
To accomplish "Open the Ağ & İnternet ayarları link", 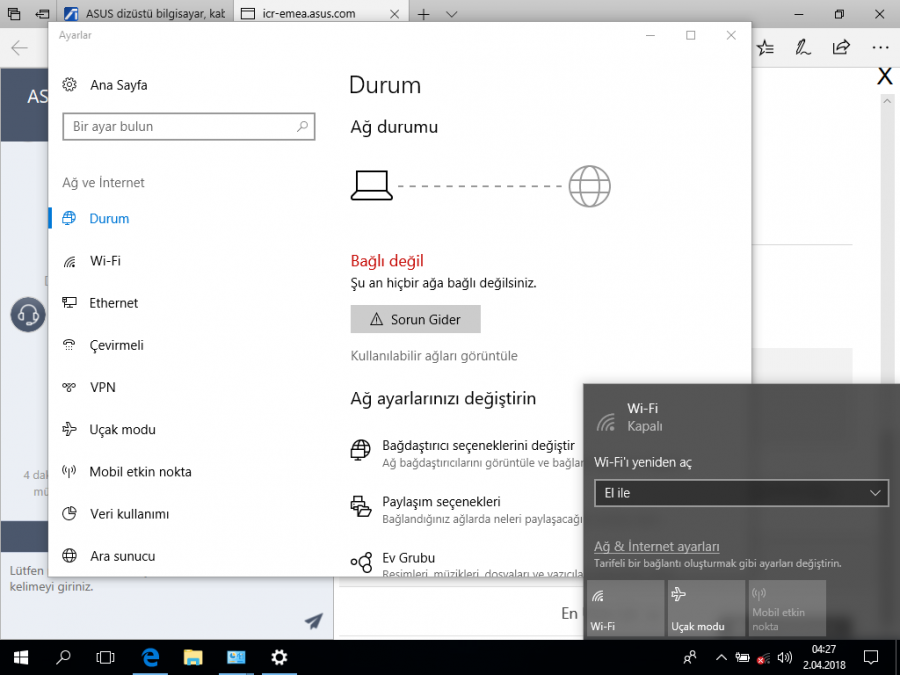I will pyautogui.click(x=657, y=546).
